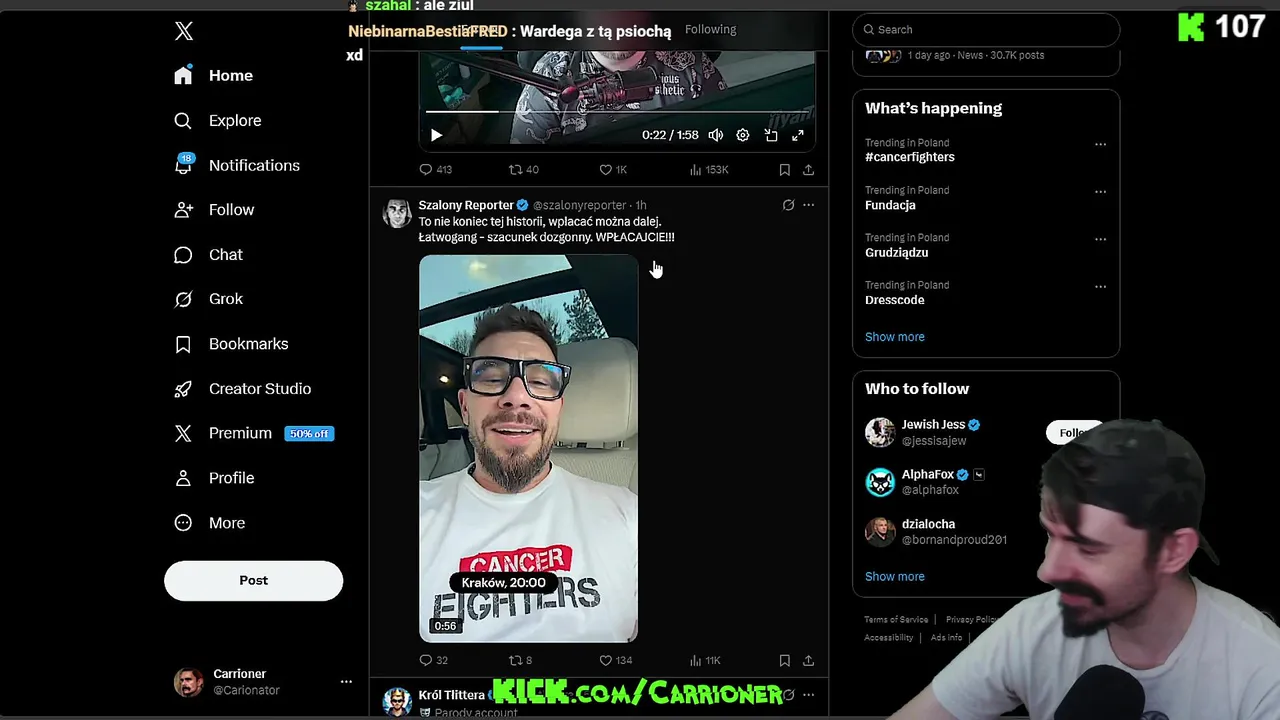Screen dimensions: 1280x720
Task: Open options for Fundacja trend
Action: (x=1100, y=192)
